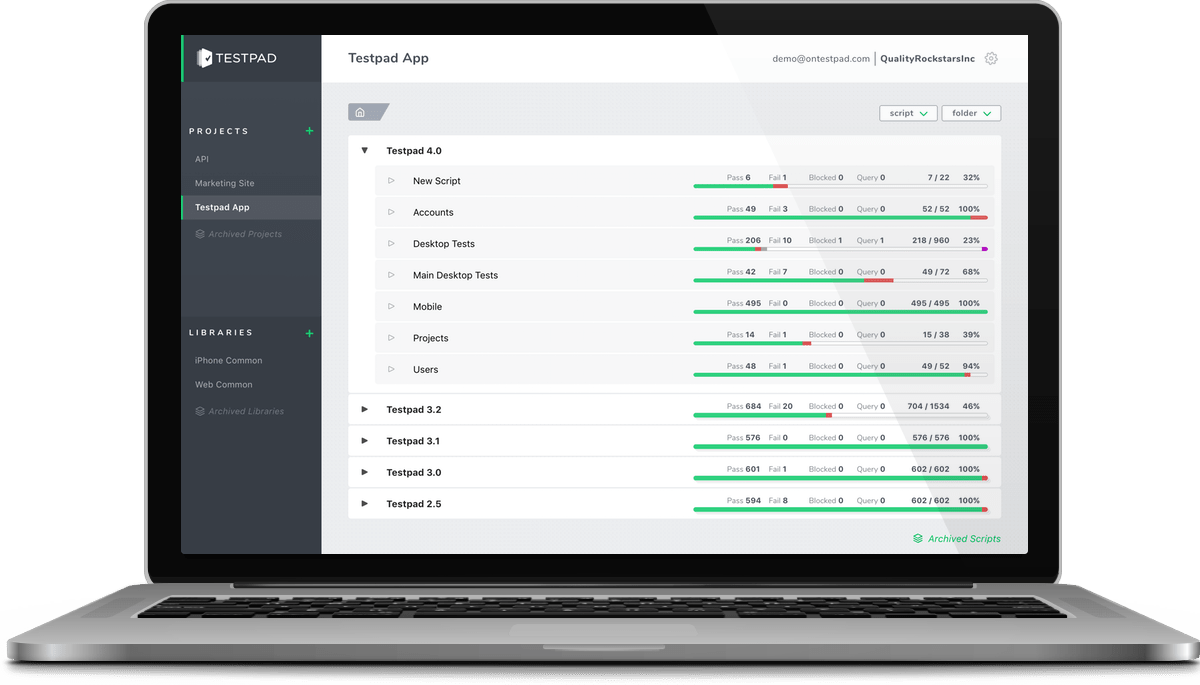Click the play triangle beside New Script
Screen dimensions: 1200x685
(392, 181)
